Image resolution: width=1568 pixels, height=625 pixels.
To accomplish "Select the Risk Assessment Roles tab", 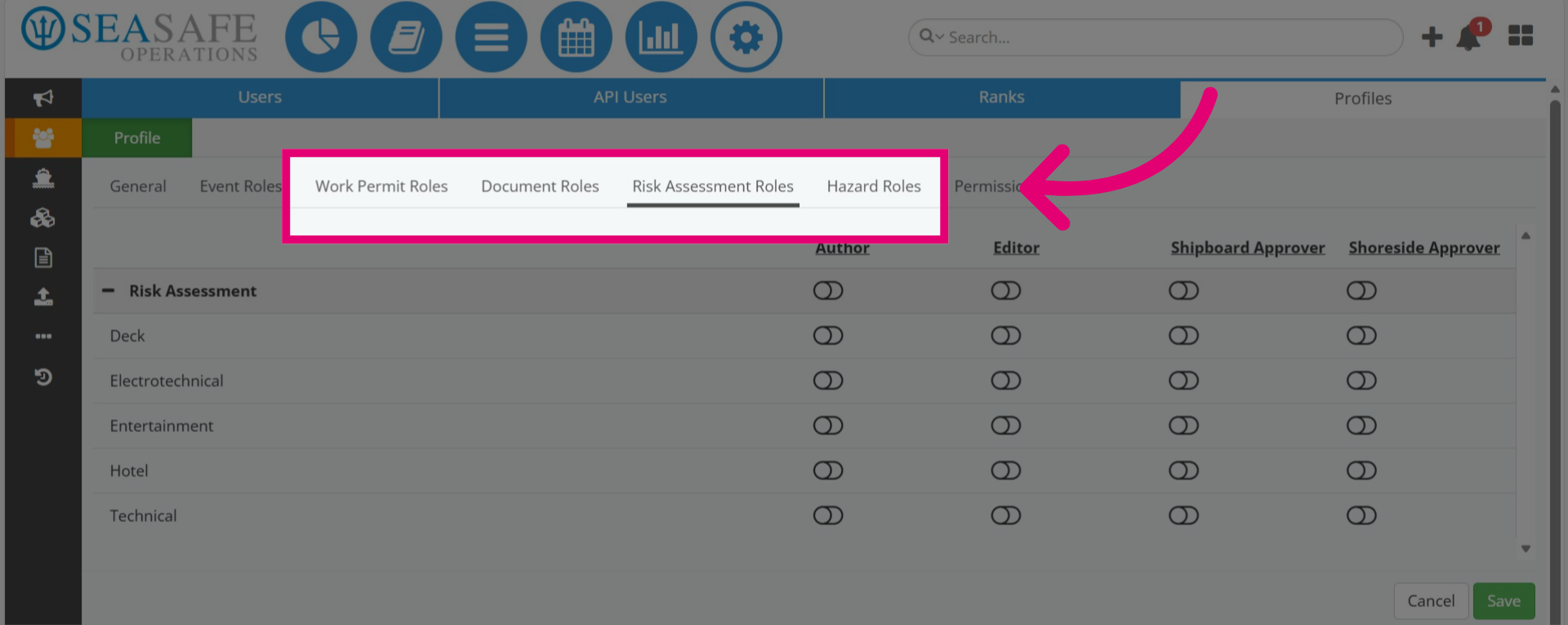I will coord(713,186).
